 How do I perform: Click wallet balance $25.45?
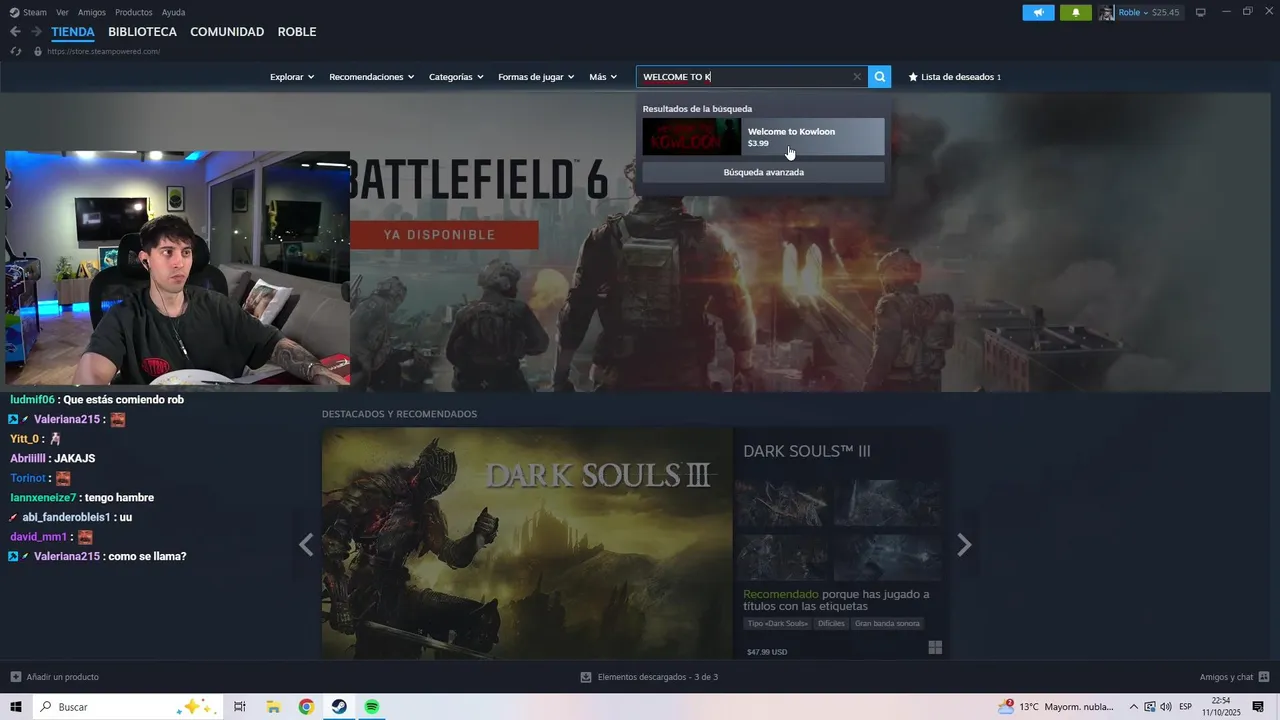[1165, 12]
